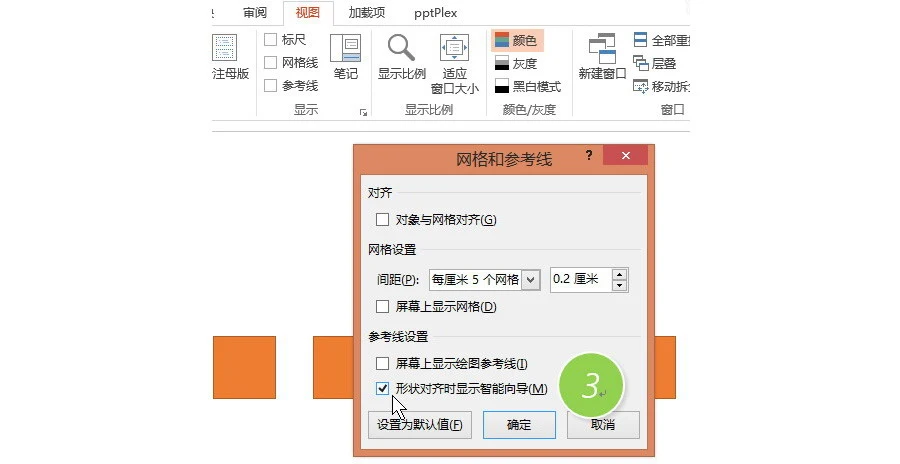Cascade windows (层叠)

point(654,64)
